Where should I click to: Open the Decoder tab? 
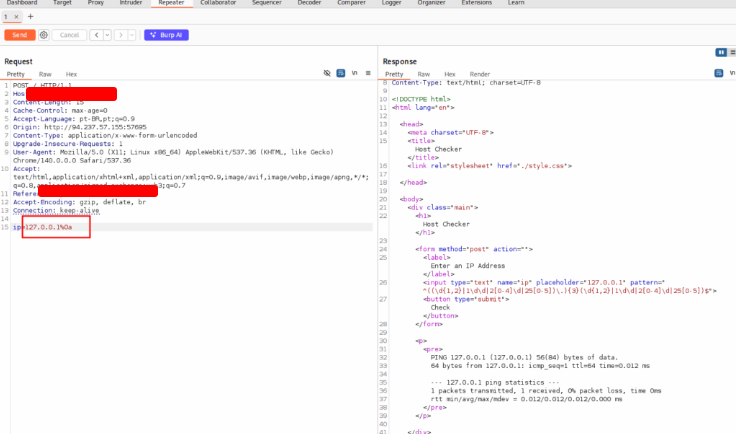tap(309, 4)
